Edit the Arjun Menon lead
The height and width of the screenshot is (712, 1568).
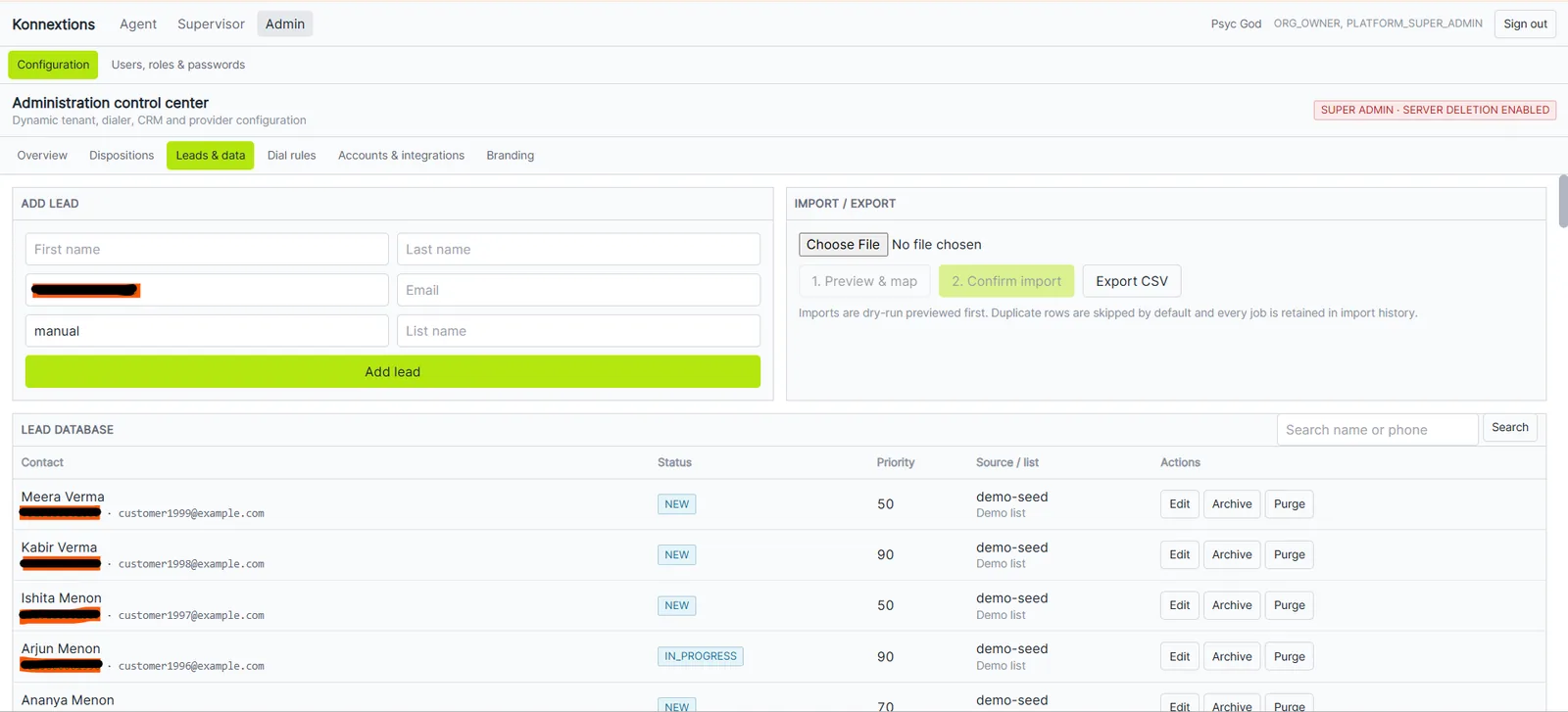1179,657
